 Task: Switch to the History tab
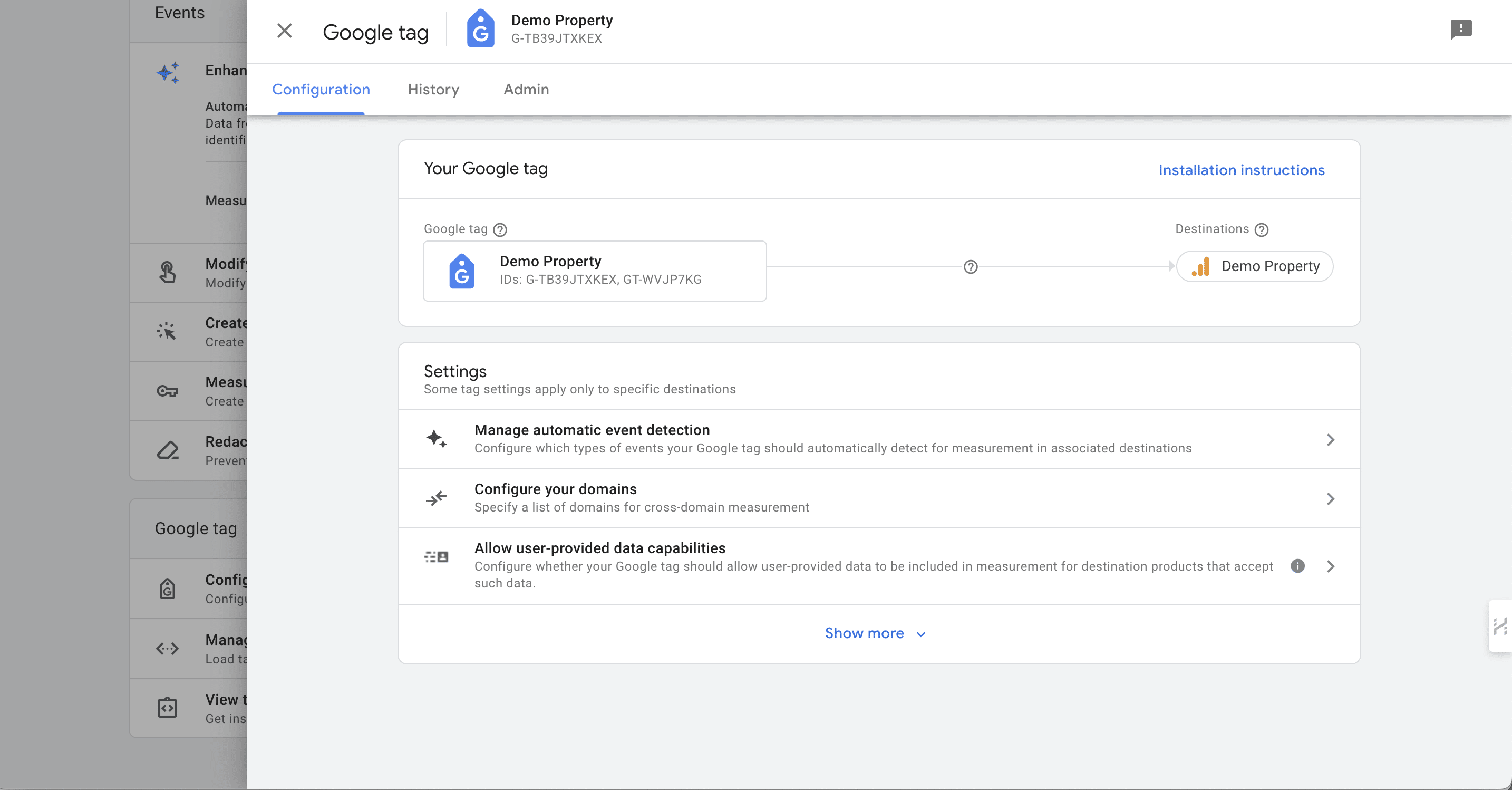pos(433,89)
